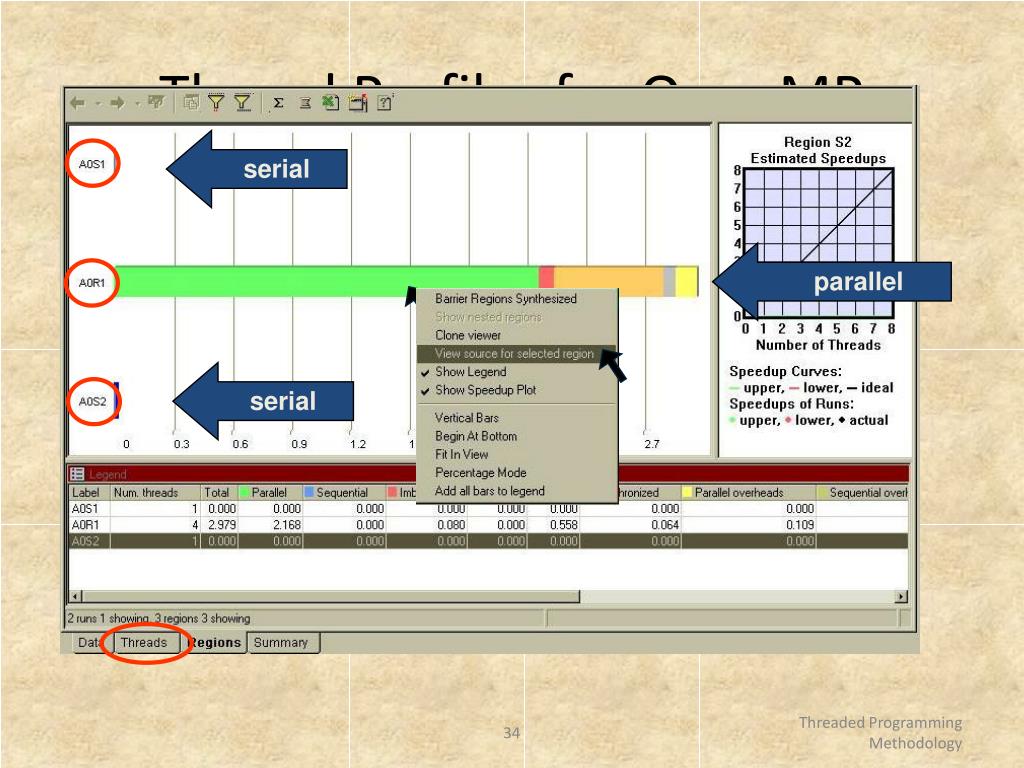The image size is (1024, 768).
Task: Switch to the Summary tab
Action: tap(281, 643)
